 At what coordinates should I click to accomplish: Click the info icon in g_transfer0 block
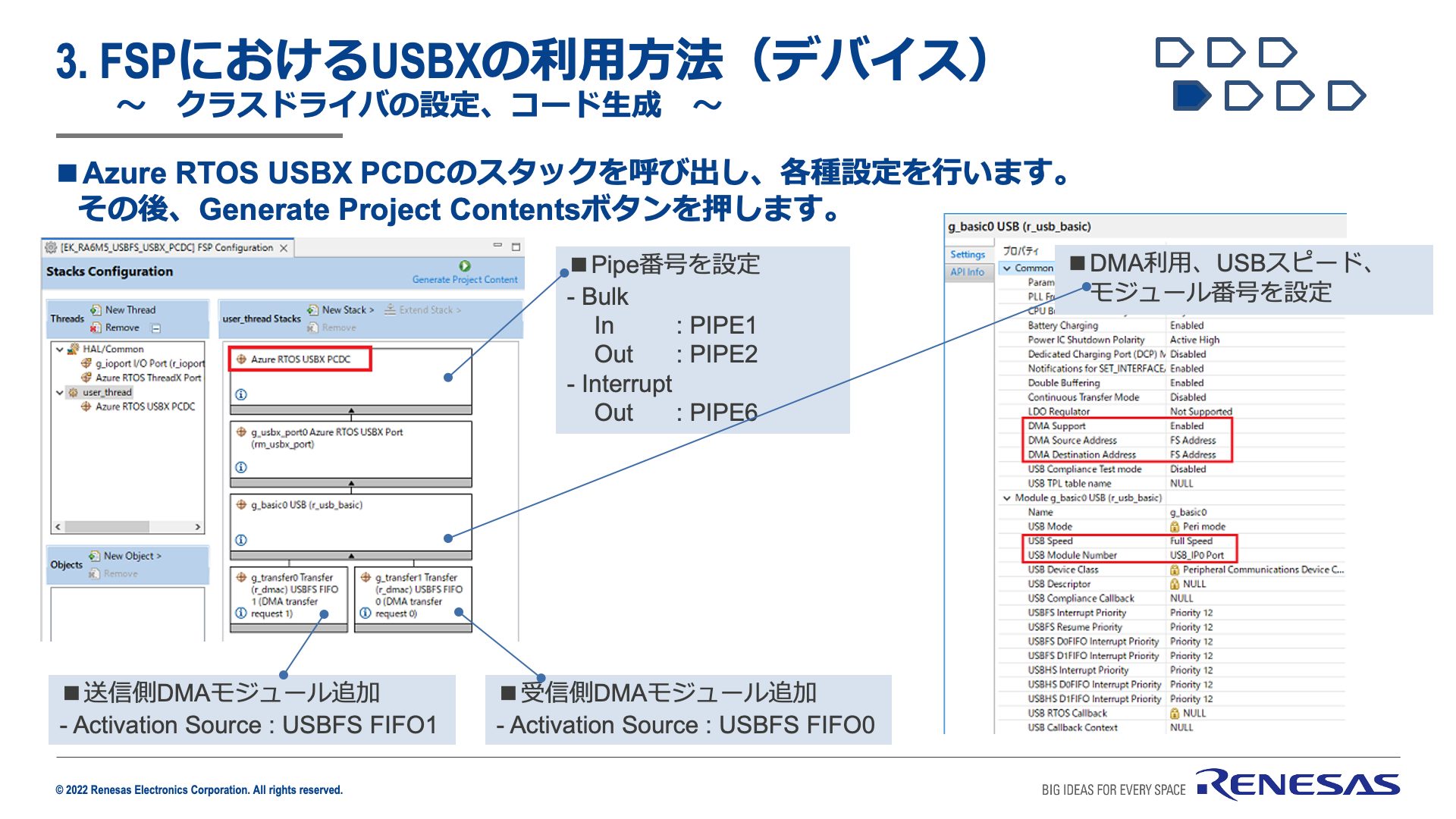pyautogui.click(x=241, y=613)
